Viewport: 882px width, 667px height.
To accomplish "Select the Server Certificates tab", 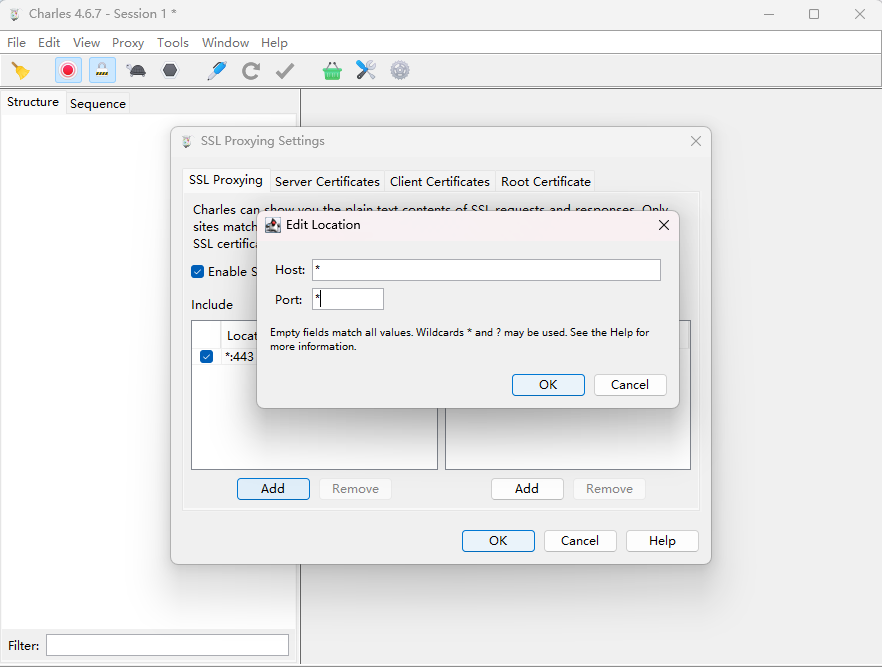I will [x=327, y=182].
